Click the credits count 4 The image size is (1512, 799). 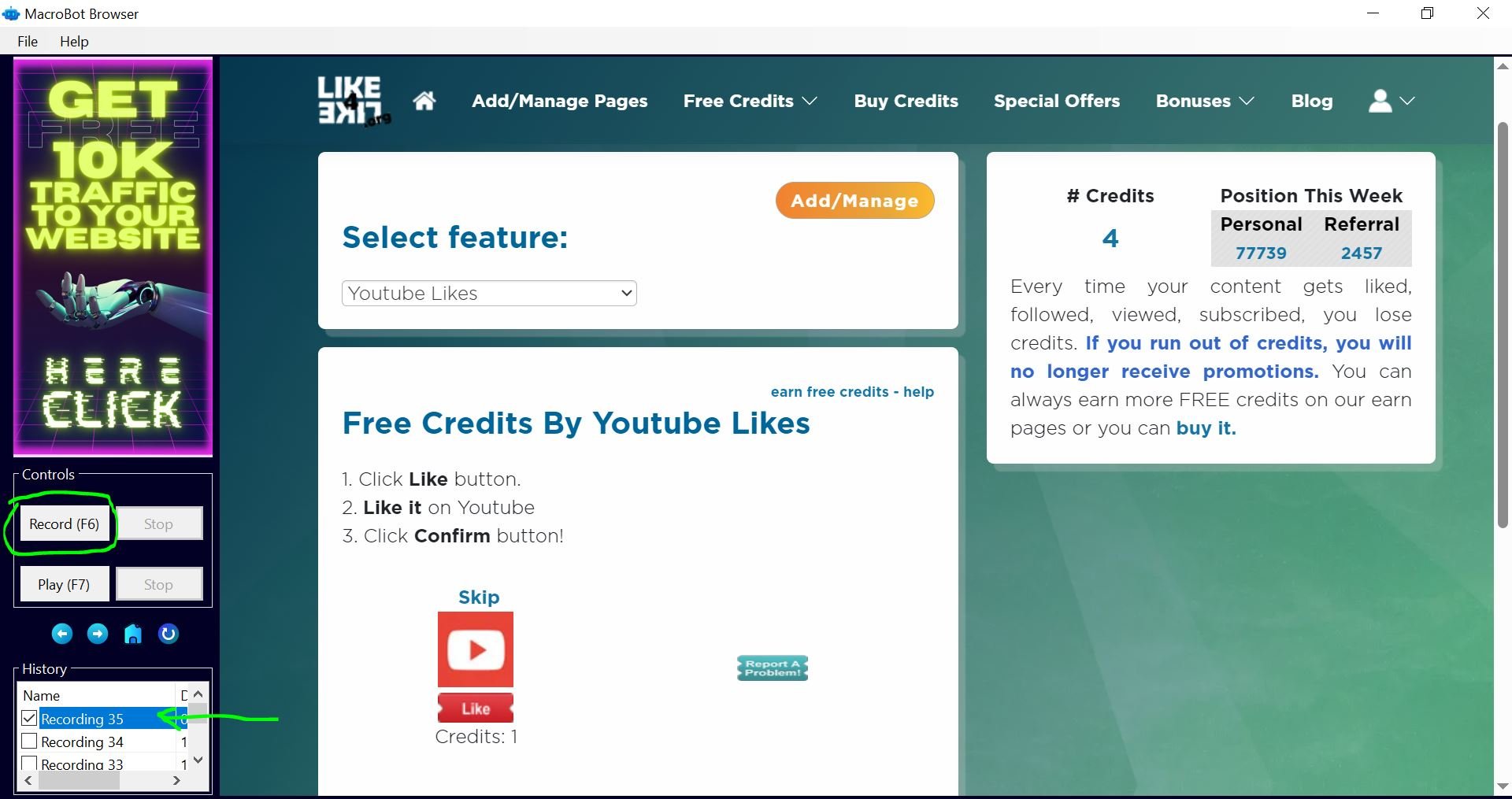[x=1110, y=239]
